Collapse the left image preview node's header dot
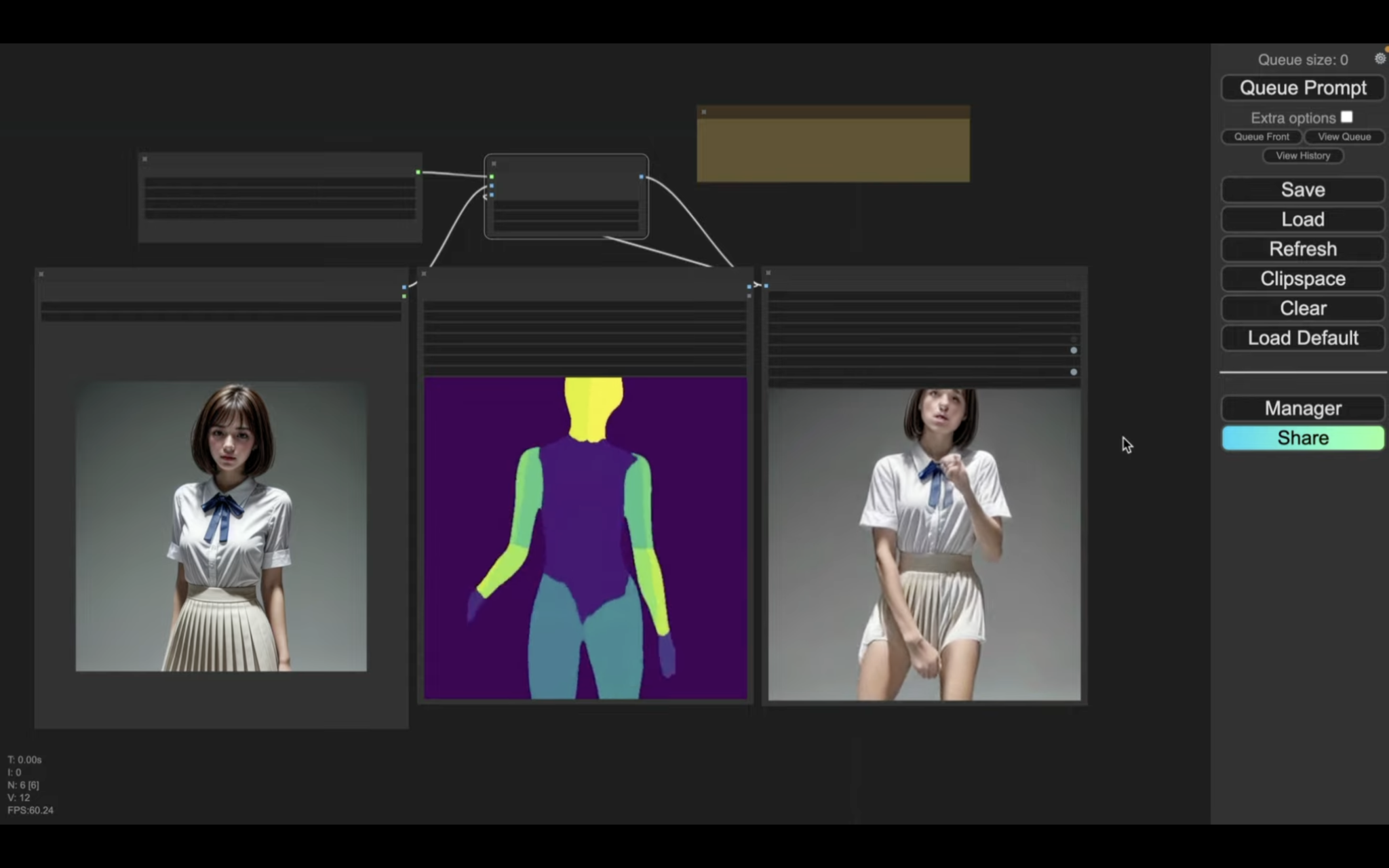Screen dimensions: 1389x868 41,273
